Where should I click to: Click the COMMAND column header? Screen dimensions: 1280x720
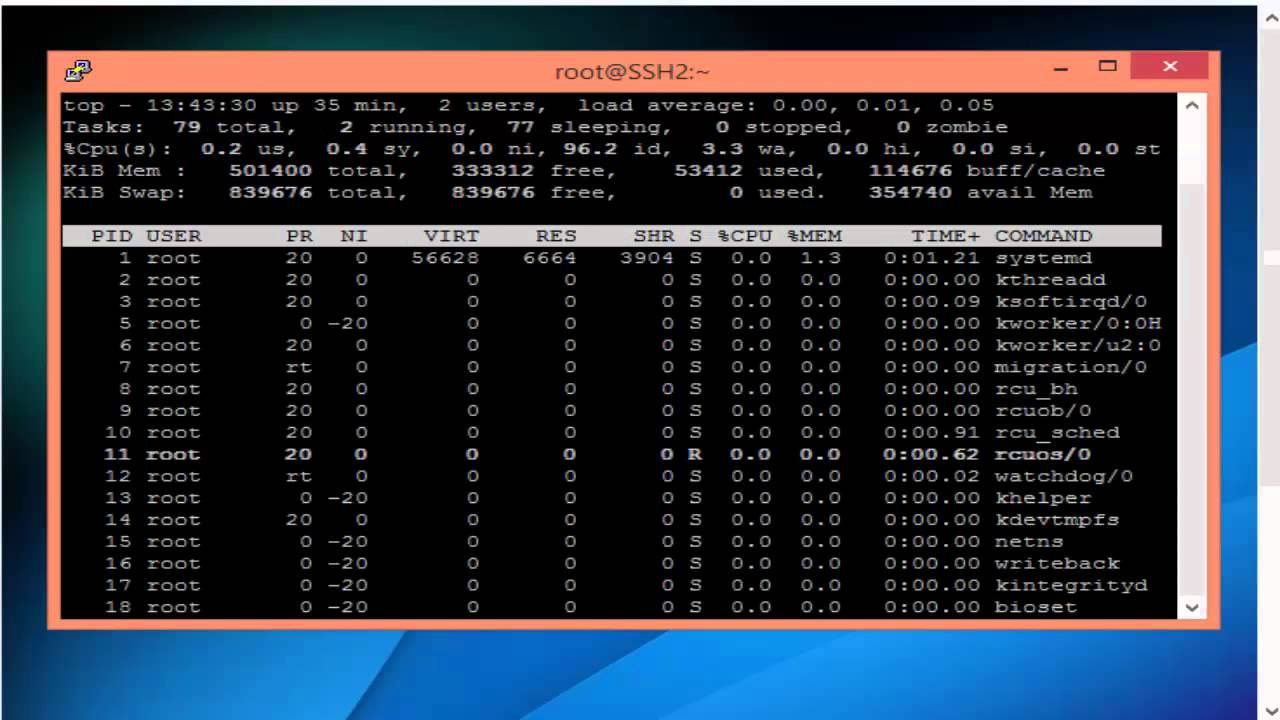tap(1043, 236)
